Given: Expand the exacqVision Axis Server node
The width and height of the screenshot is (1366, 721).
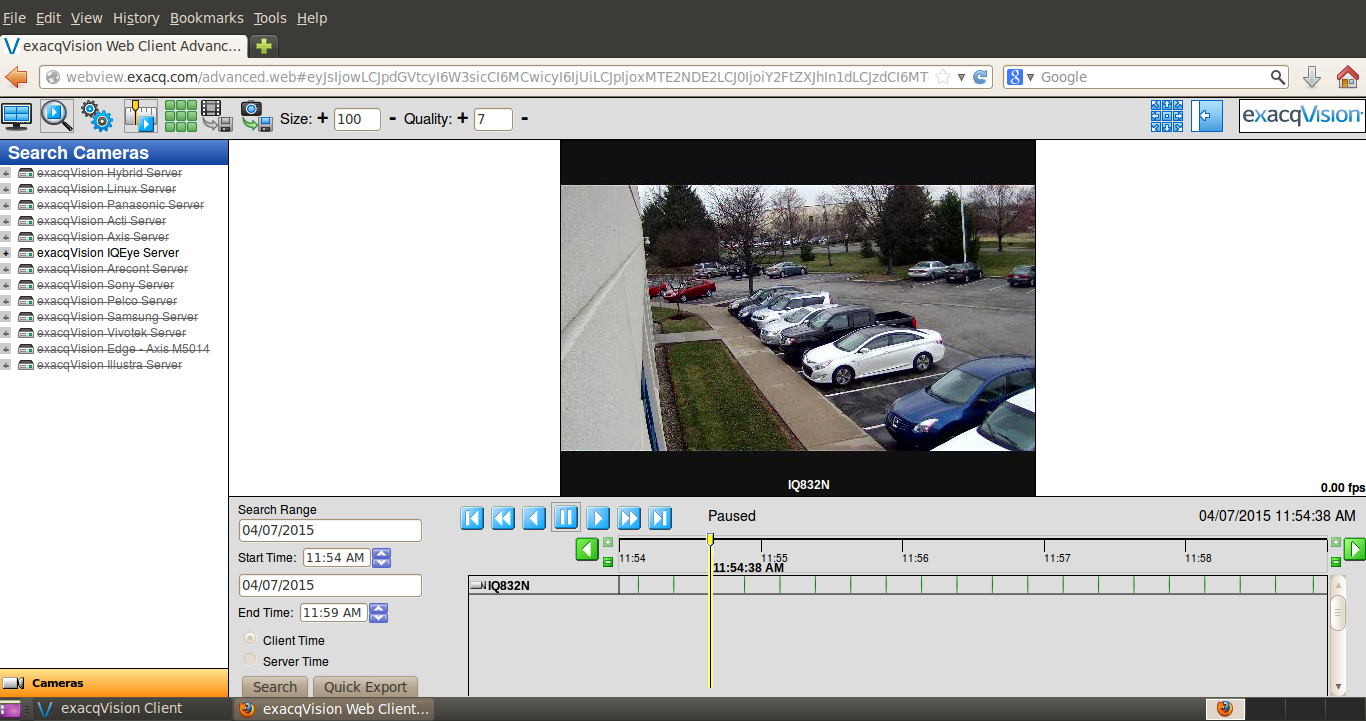Looking at the screenshot, I should [6, 237].
